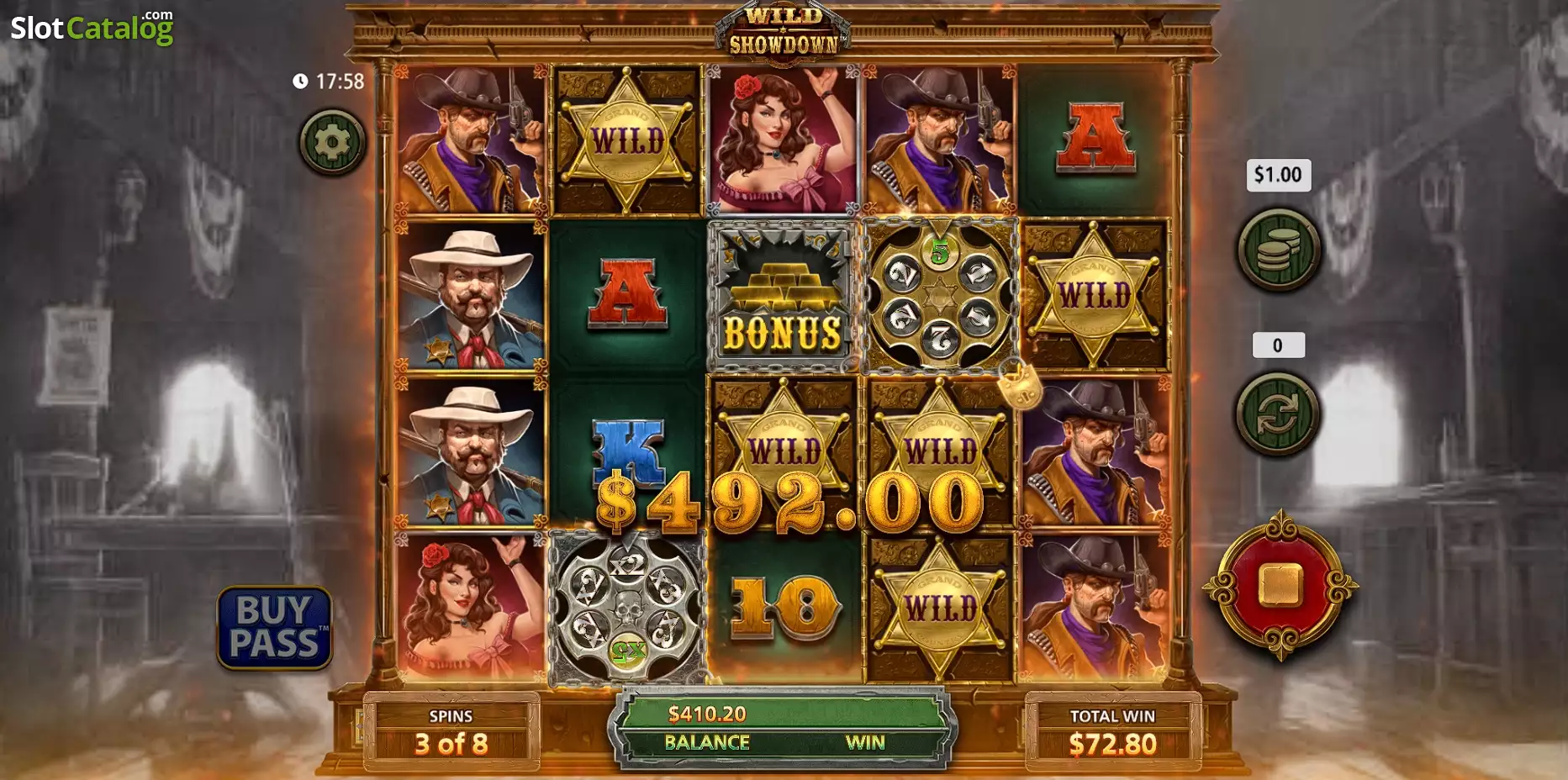The image size is (1568, 780).
Task: Click the BUY PASS button
Action: click(275, 628)
